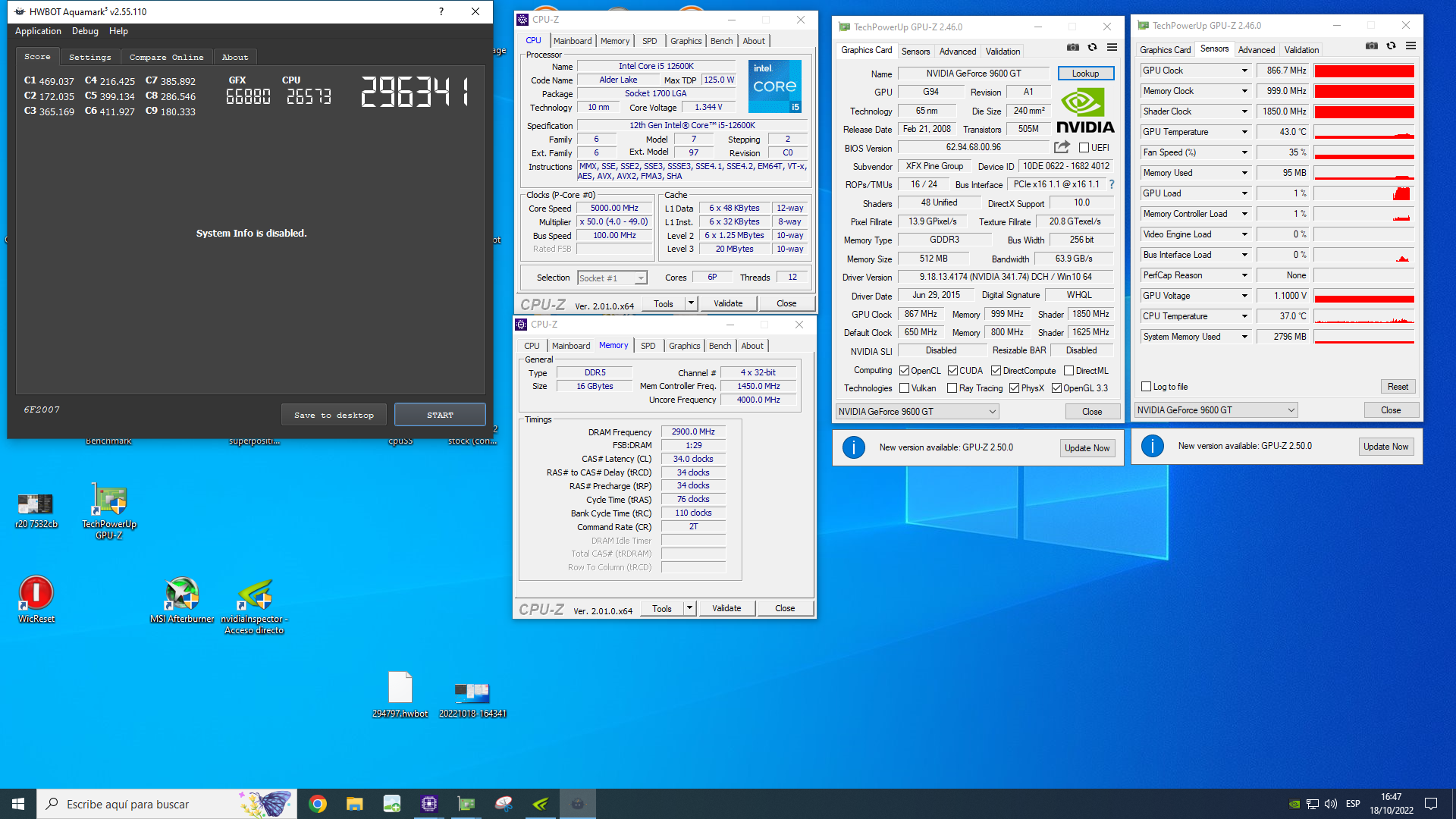Open the Debug menu in Aquamark
Image resolution: width=1456 pixels, height=819 pixels.
[85, 31]
